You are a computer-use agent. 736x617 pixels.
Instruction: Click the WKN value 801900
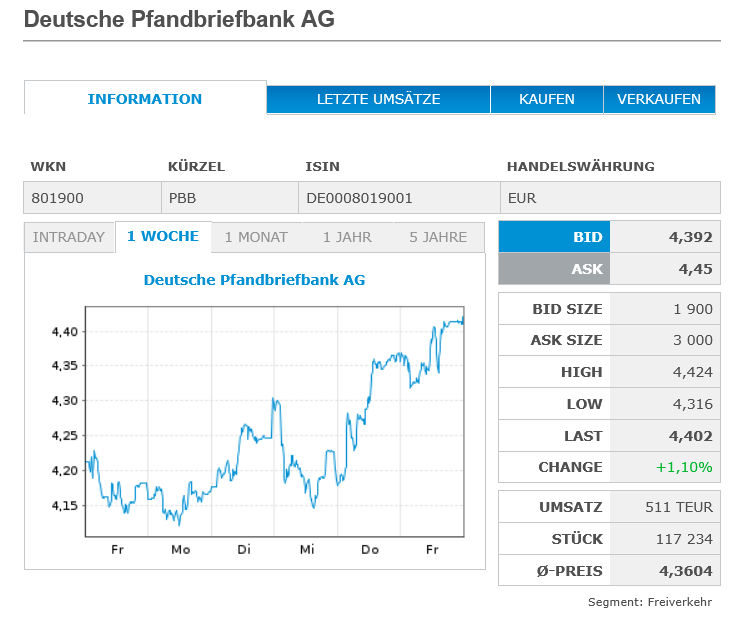pyautogui.click(x=57, y=198)
